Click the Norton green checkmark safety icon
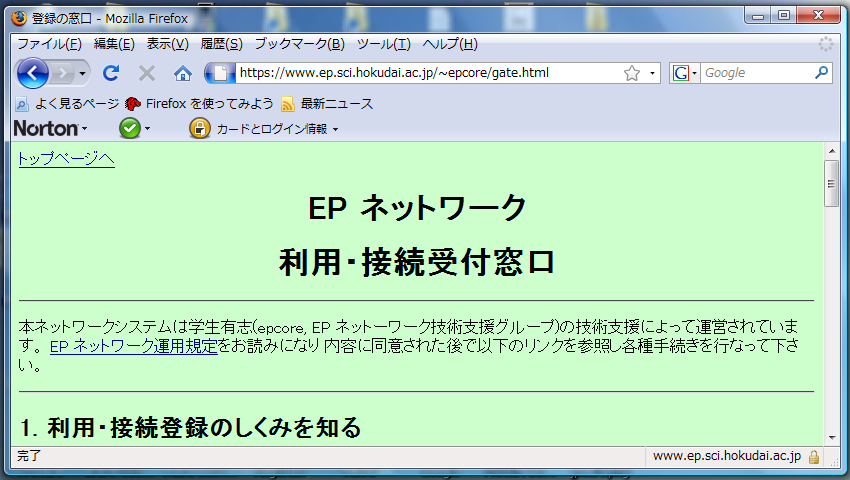 [x=130, y=129]
